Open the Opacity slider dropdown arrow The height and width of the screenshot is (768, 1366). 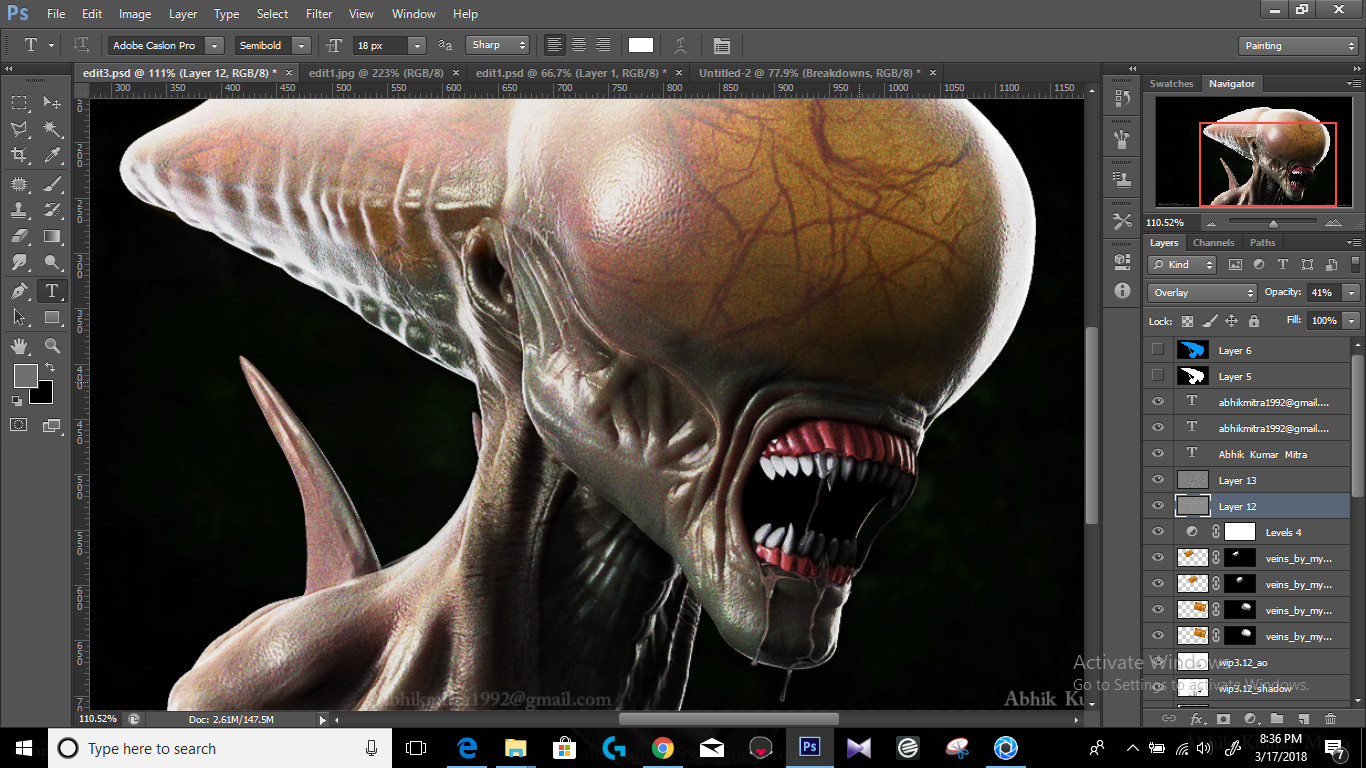pos(1352,292)
